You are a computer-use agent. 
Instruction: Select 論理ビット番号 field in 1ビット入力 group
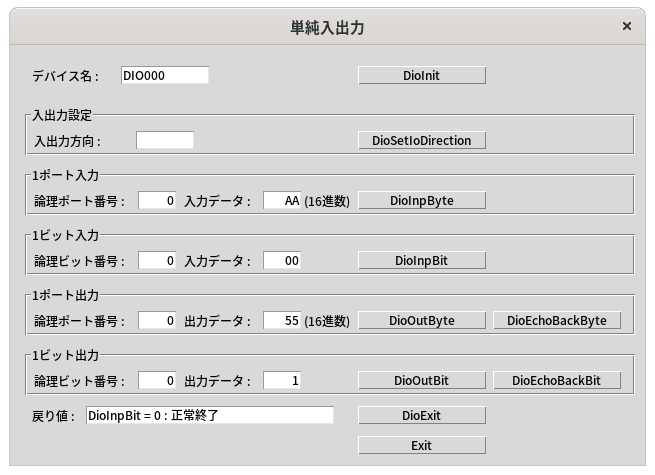click(x=157, y=260)
